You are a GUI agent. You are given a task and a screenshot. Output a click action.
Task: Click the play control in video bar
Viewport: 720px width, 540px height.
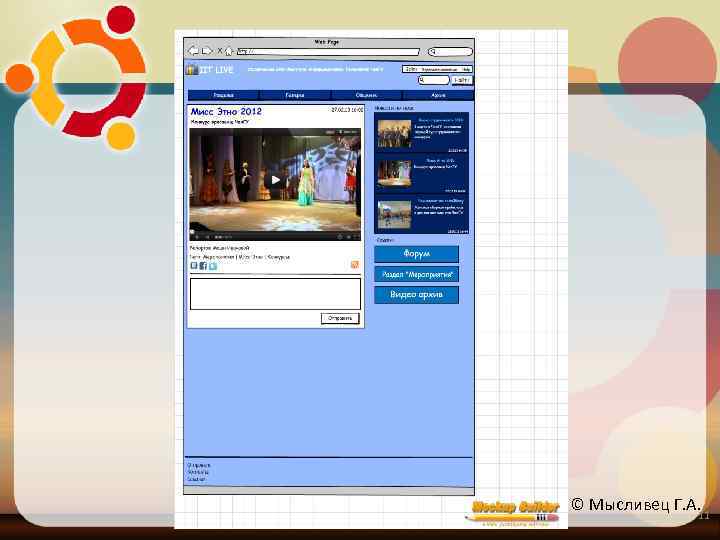pyautogui.click(x=197, y=237)
